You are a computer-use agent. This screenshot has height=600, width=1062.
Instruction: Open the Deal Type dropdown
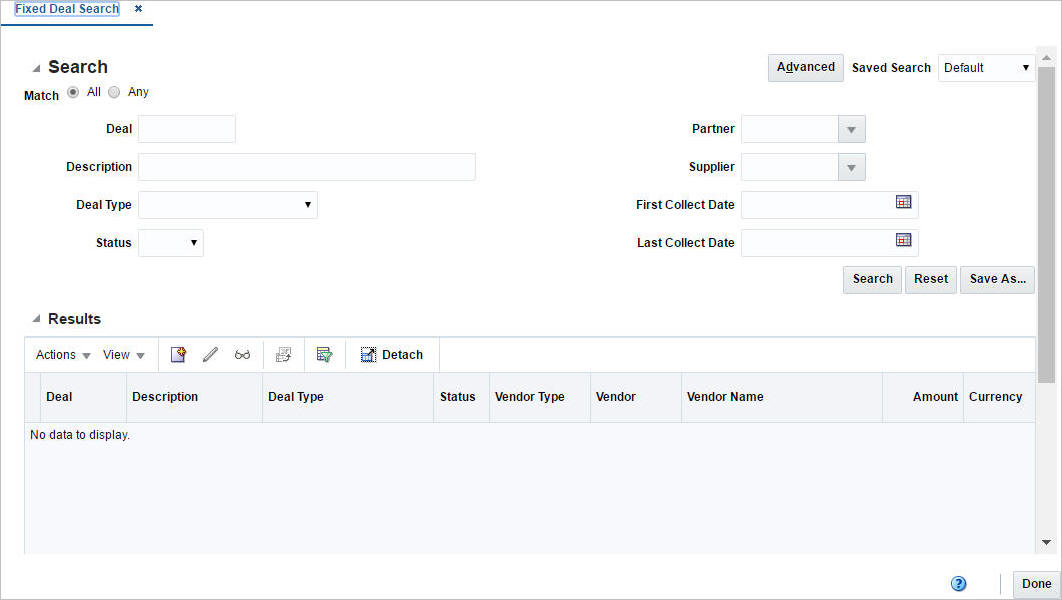(x=309, y=204)
